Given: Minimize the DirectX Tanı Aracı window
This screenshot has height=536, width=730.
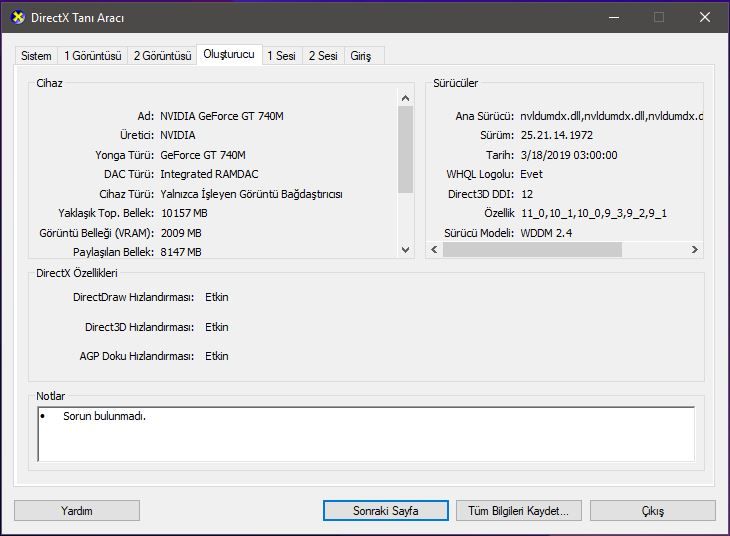Looking at the screenshot, I should coord(614,18).
